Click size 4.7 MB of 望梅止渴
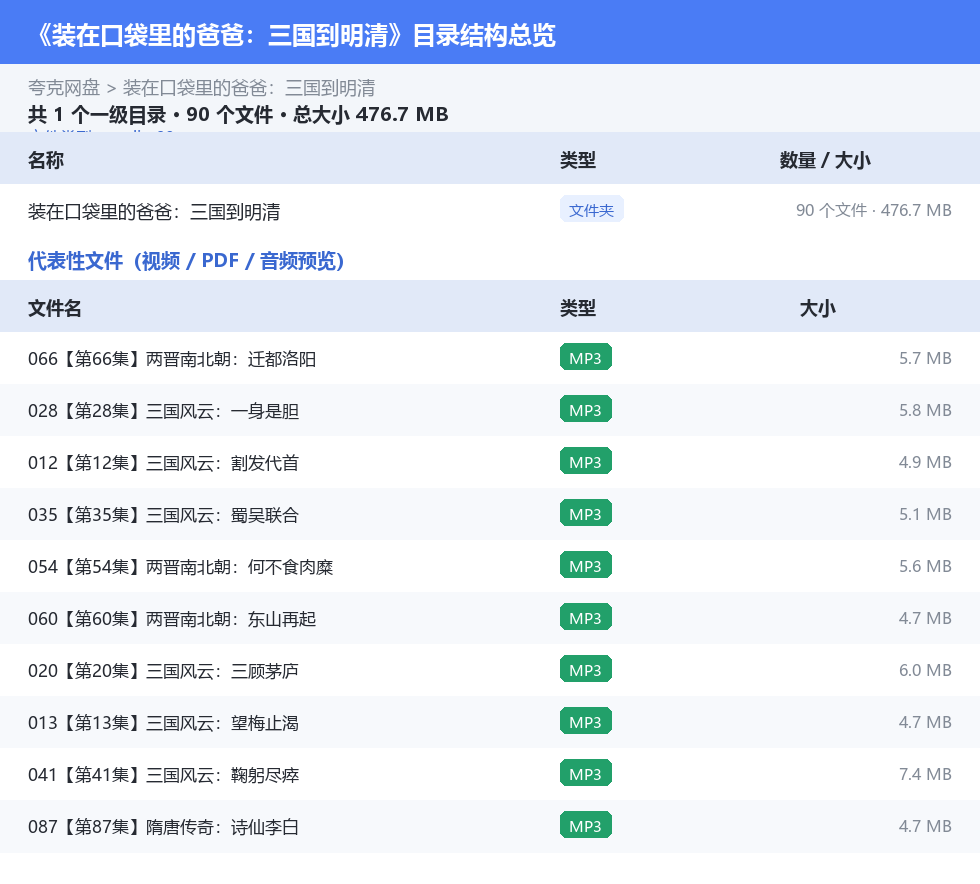Viewport: 980px width, 884px height. tap(925, 721)
